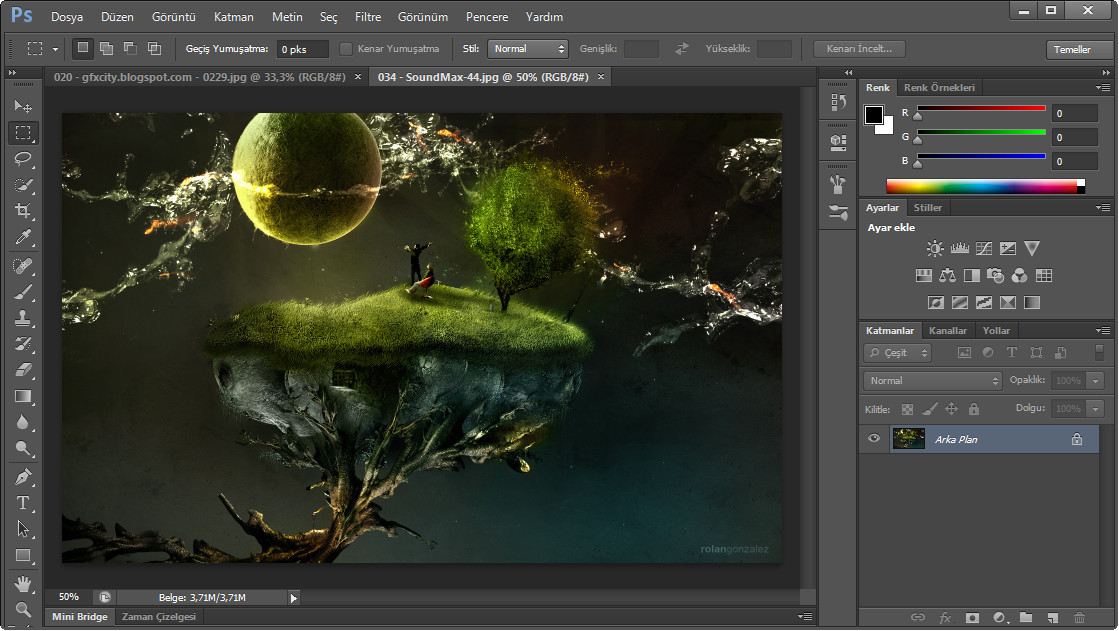Select the Crop tool
Viewport: 1119px width, 631px height.
click(23, 211)
